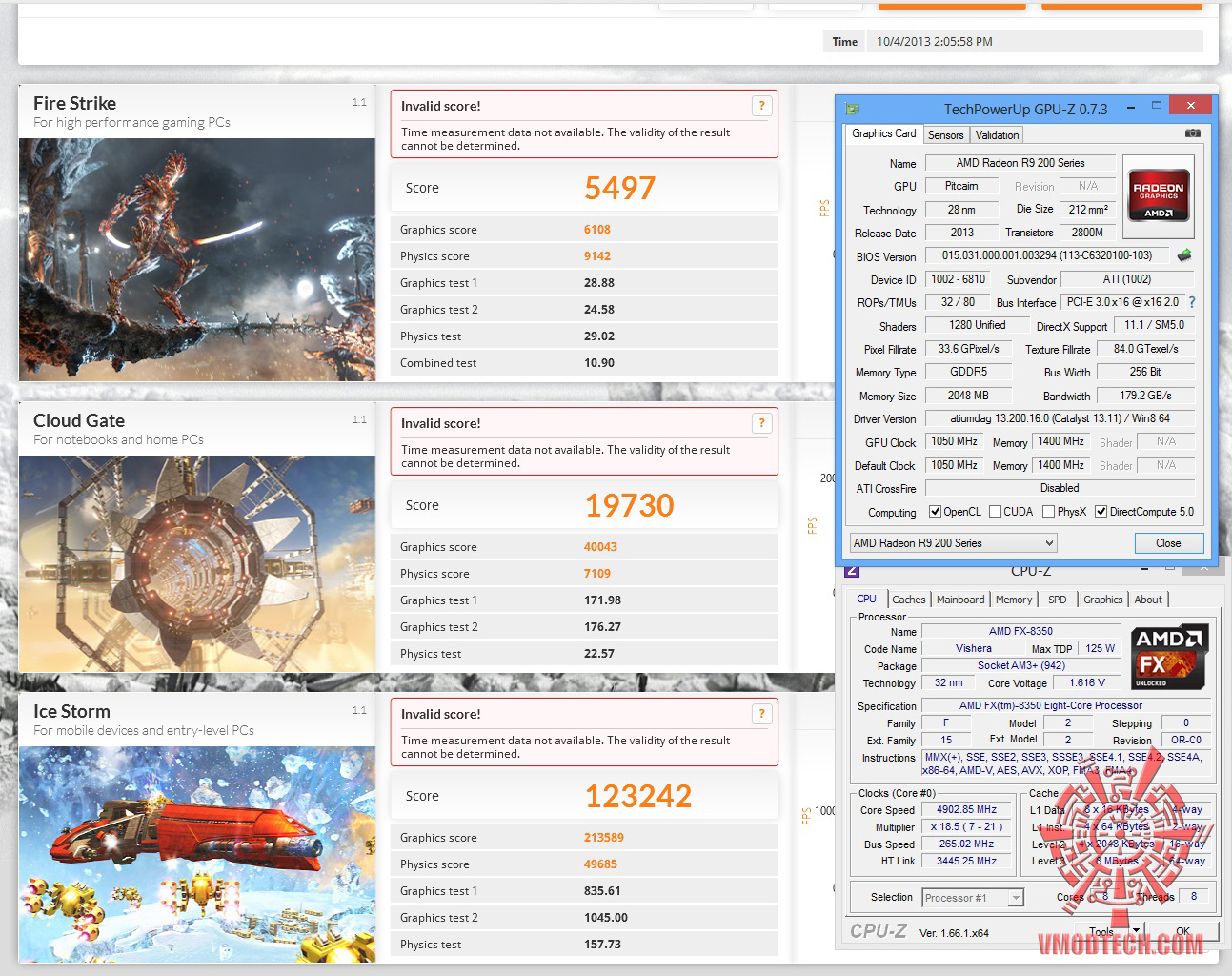The width and height of the screenshot is (1232, 976).
Task: Open the About tab in CPU-Z
Action: coord(1148,600)
